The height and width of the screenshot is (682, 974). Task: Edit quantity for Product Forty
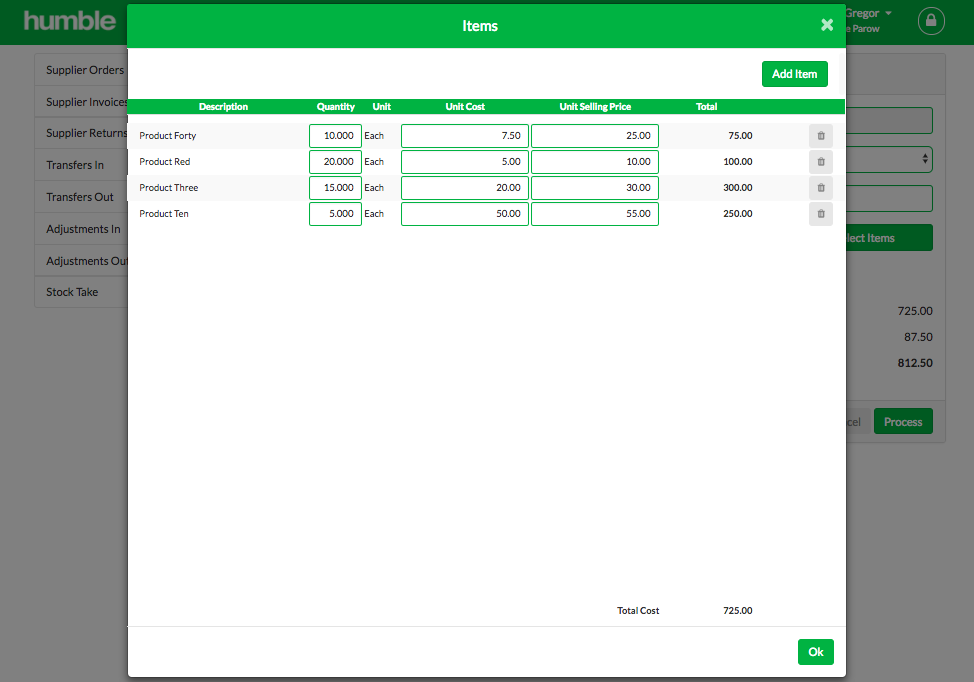(x=335, y=136)
